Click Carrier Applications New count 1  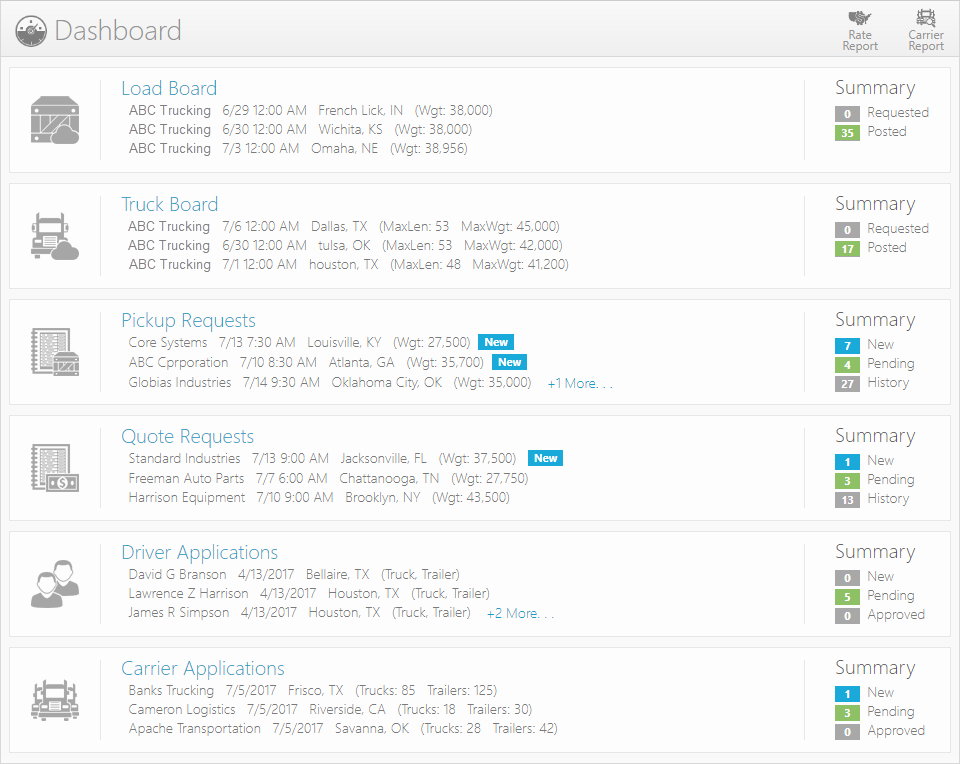coord(847,694)
